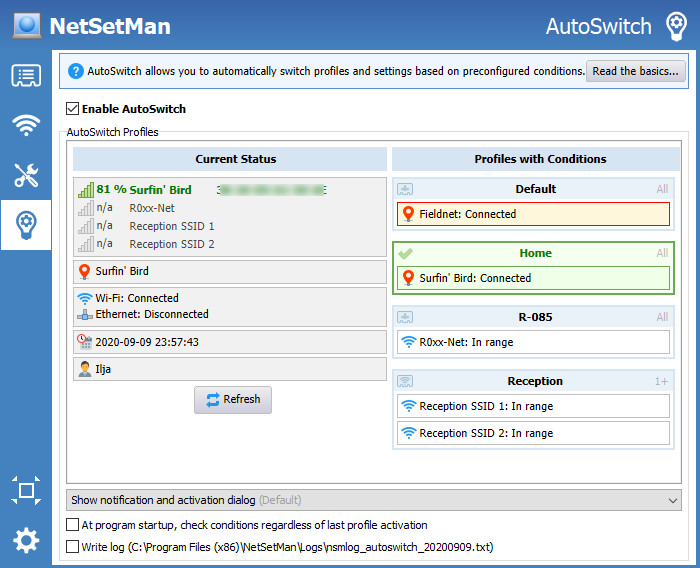Click the pin icon in Fieldnet condition
Viewport: 700px width, 568px height.
[x=408, y=214]
